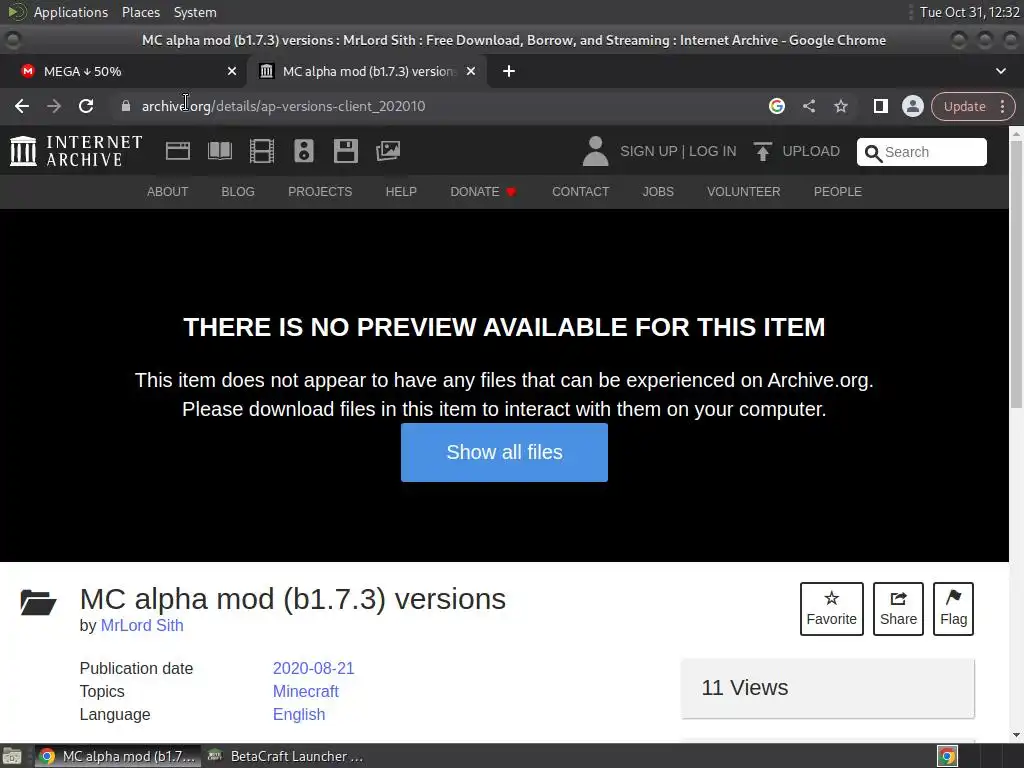Click the Internet Archive logo
This screenshot has width=1024, height=768.
[76, 151]
